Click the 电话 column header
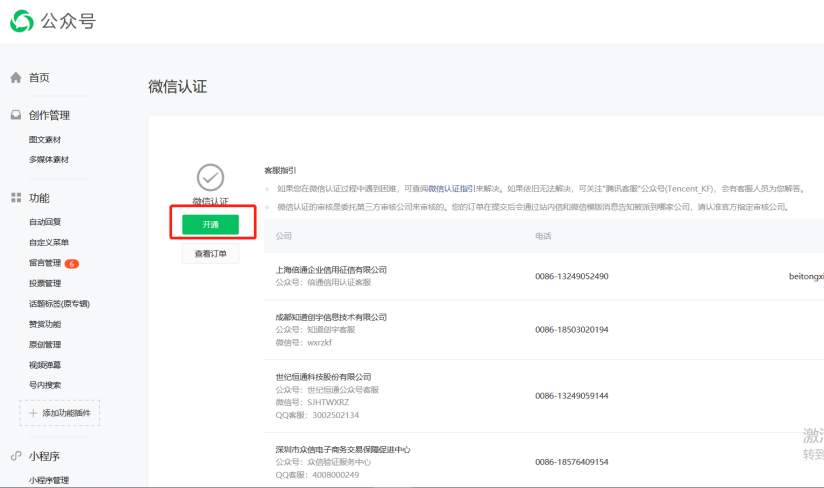Image resolution: width=824 pixels, height=488 pixels. 543,236
